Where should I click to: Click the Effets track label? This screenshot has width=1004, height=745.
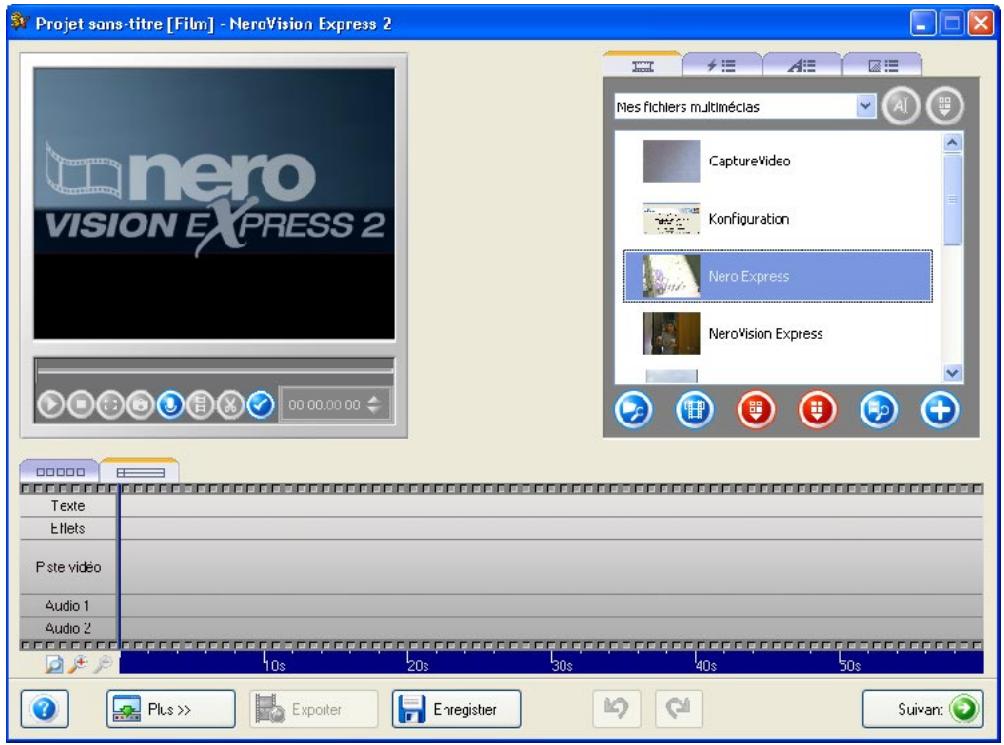(68, 529)
